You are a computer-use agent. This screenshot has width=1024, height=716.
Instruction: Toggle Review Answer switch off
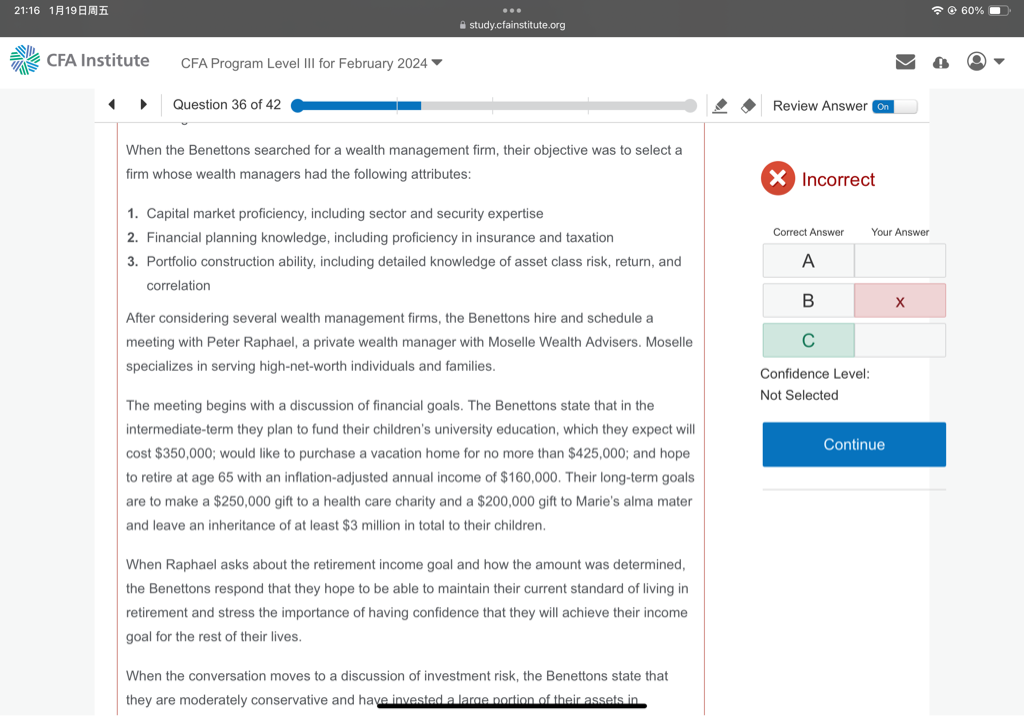[893, 106]
